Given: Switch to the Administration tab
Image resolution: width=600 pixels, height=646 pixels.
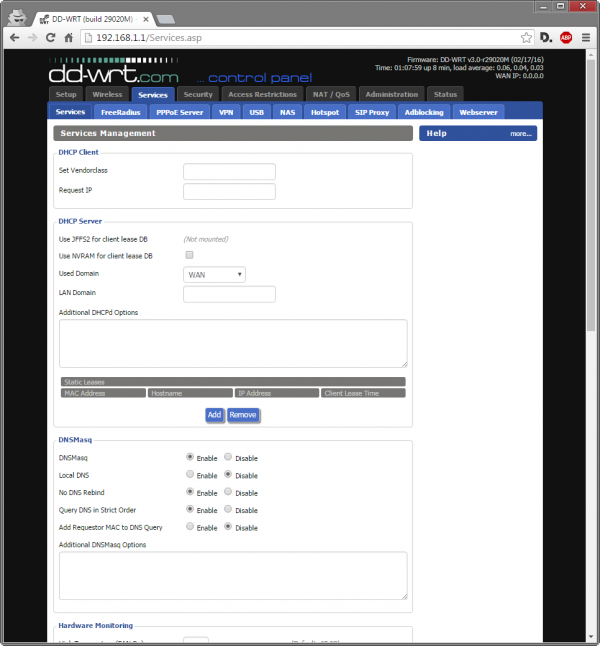Looking at the screenshot, I should 392,94.
